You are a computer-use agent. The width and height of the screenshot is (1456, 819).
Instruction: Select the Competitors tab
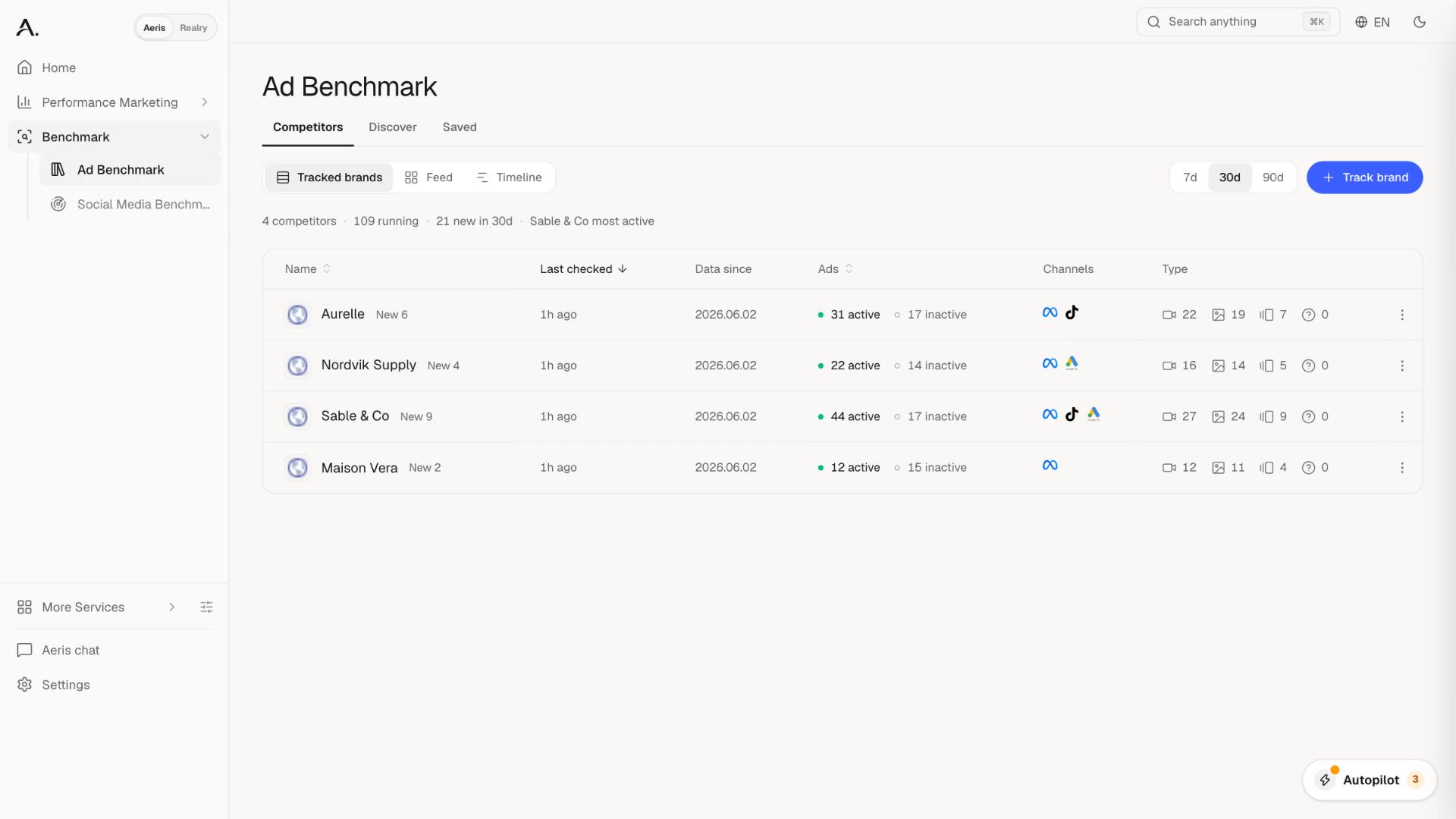point(308,127)
